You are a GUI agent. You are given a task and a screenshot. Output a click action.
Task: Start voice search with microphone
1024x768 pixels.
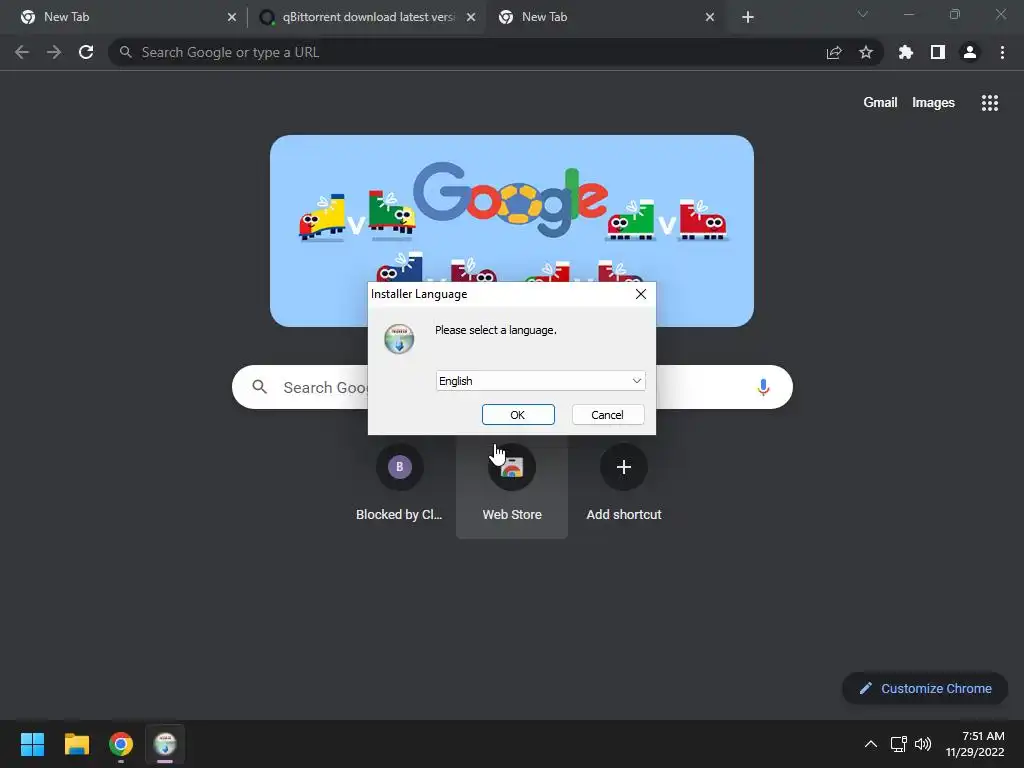[x=763, y=387]
